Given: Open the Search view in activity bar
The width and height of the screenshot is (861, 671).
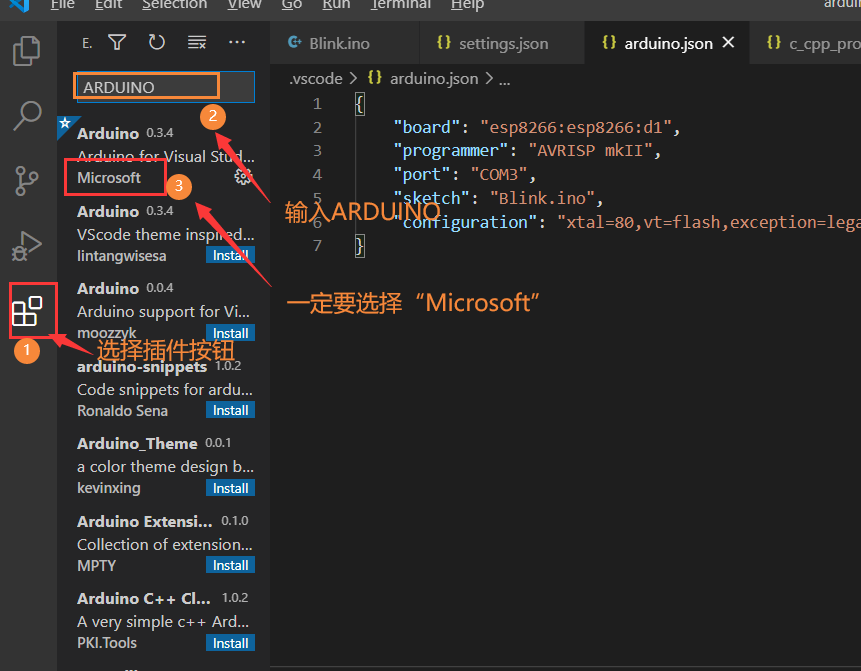Looking at the screenshot, I should click(x=26, y=115).
